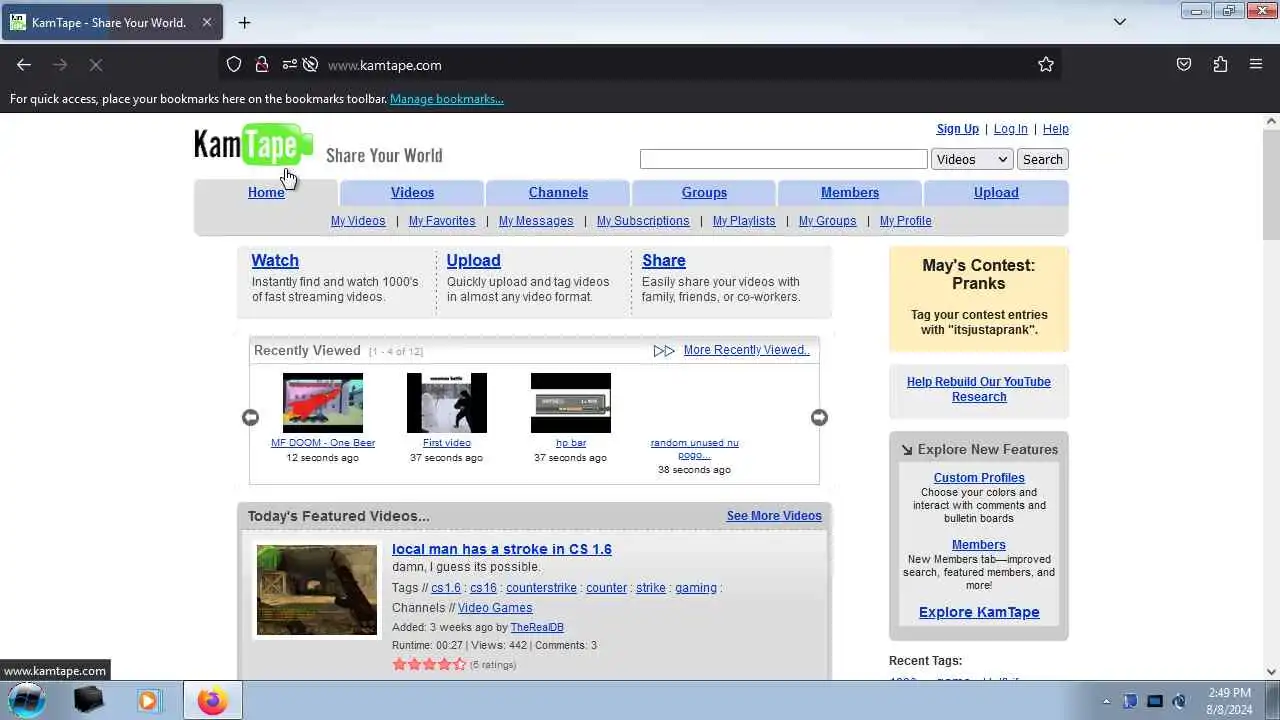Click the double-arrow next to More Recently Viewed

[x=664, y=351]
